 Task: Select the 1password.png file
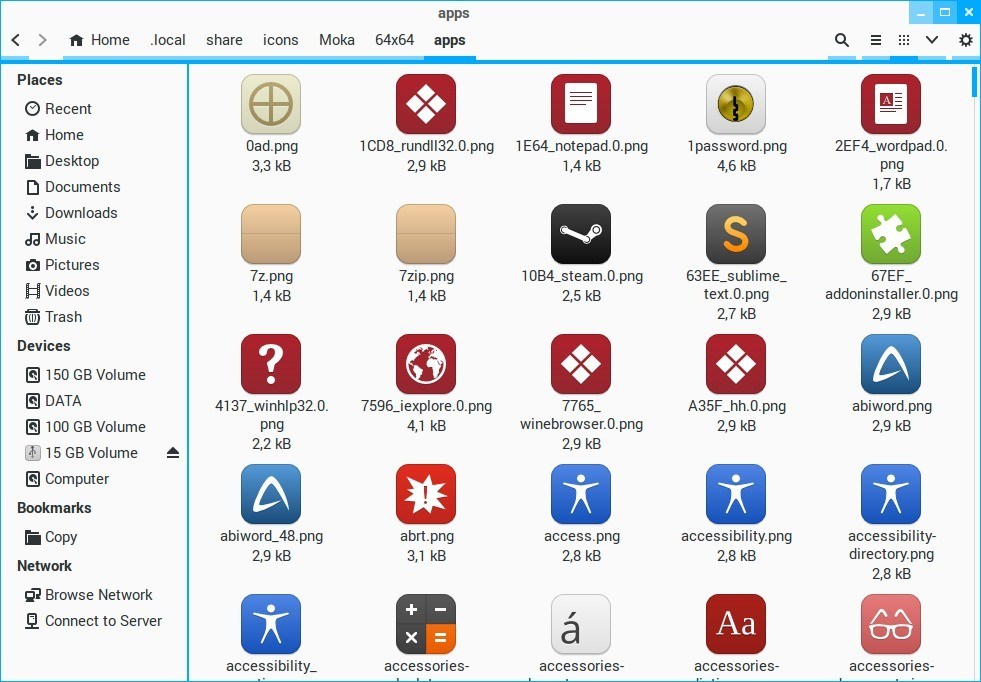[736, 104]
